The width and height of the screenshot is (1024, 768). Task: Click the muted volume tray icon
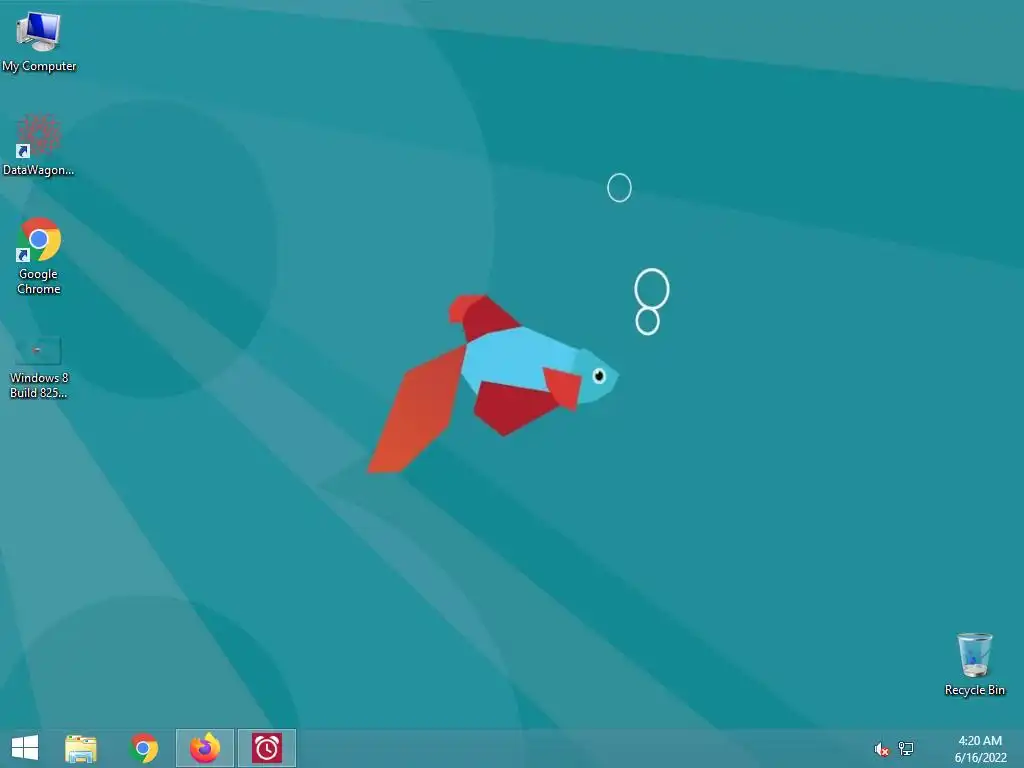tap(881, 749)
